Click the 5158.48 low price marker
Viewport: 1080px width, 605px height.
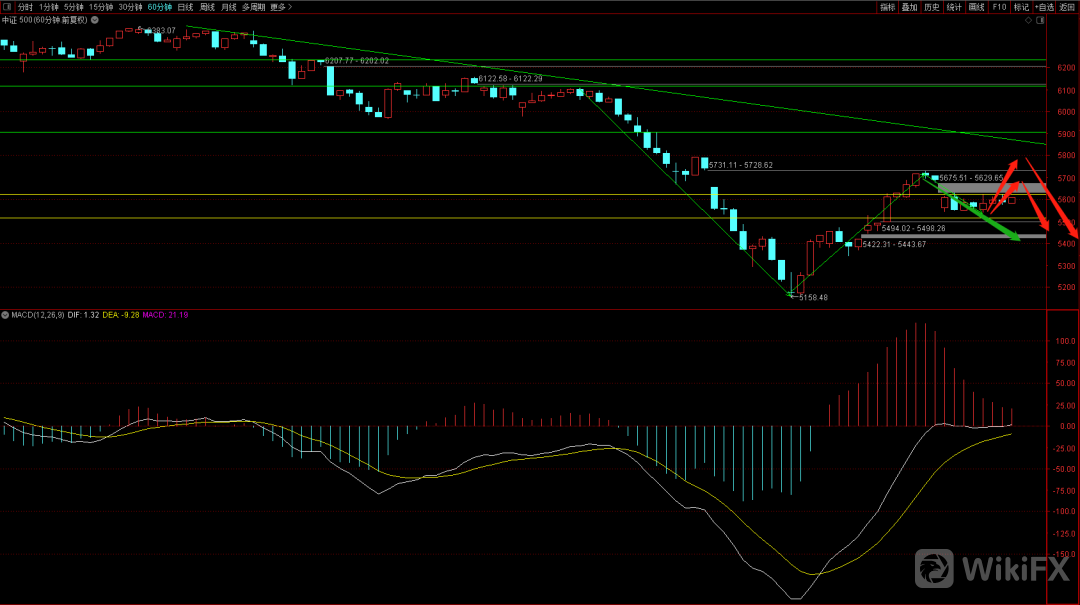pos(812,297)
